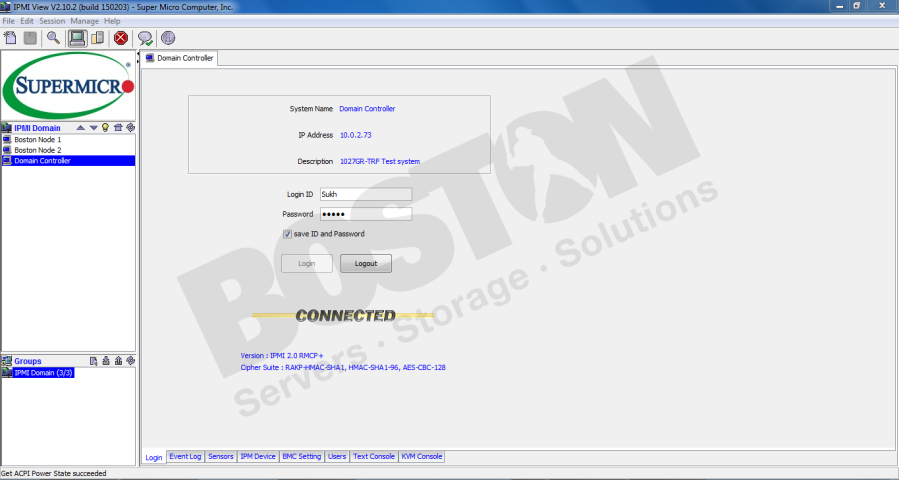This screenshot has height=480, width=899.
Task: Switch to the Text Console tab
Action: [x=374, y=456]
